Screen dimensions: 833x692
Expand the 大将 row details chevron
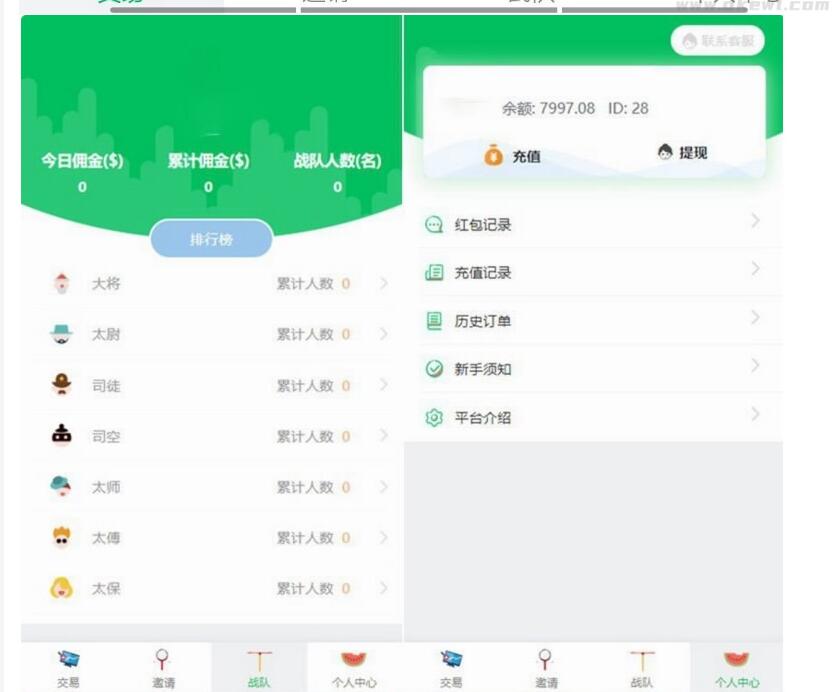click(381, 284)
